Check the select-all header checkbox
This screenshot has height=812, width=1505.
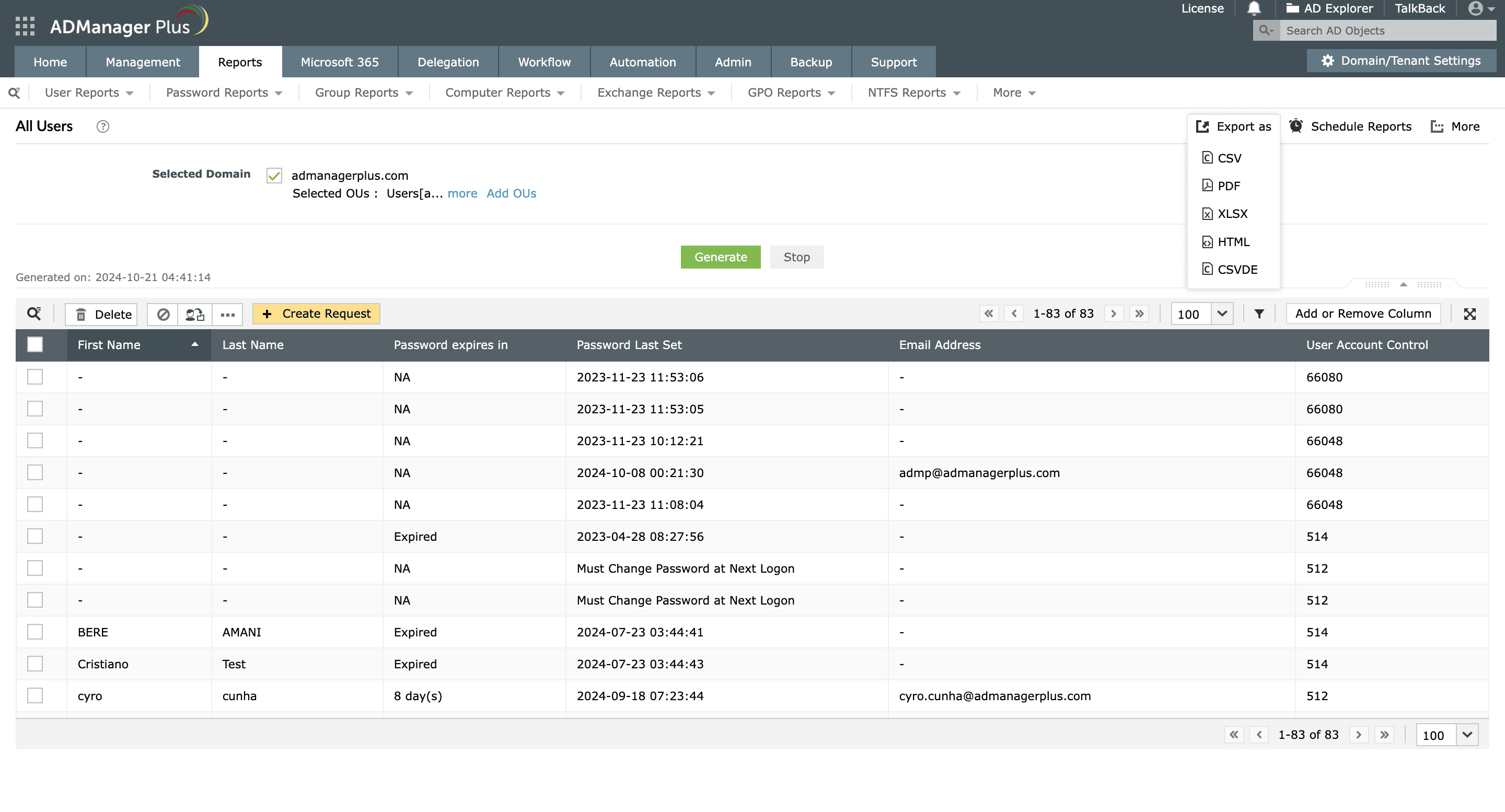pos(35,345)
